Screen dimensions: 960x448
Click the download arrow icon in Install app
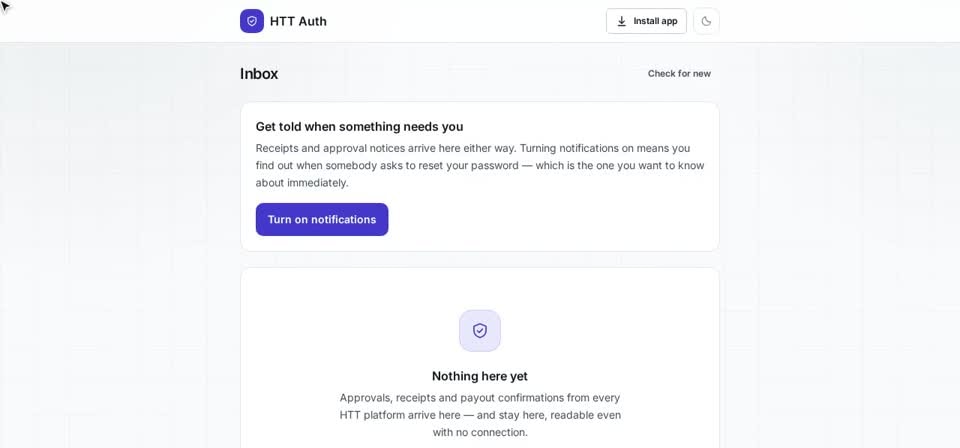[621, 21]
